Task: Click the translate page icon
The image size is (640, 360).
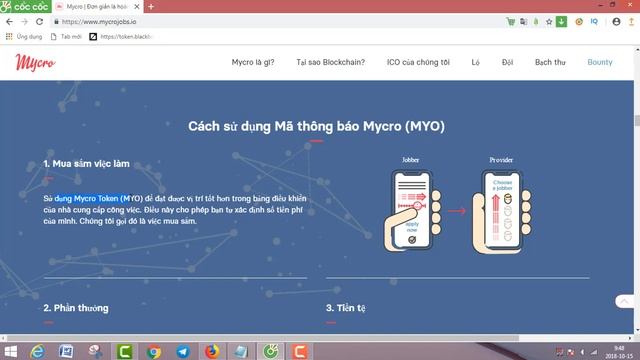Action: (523, 22)
